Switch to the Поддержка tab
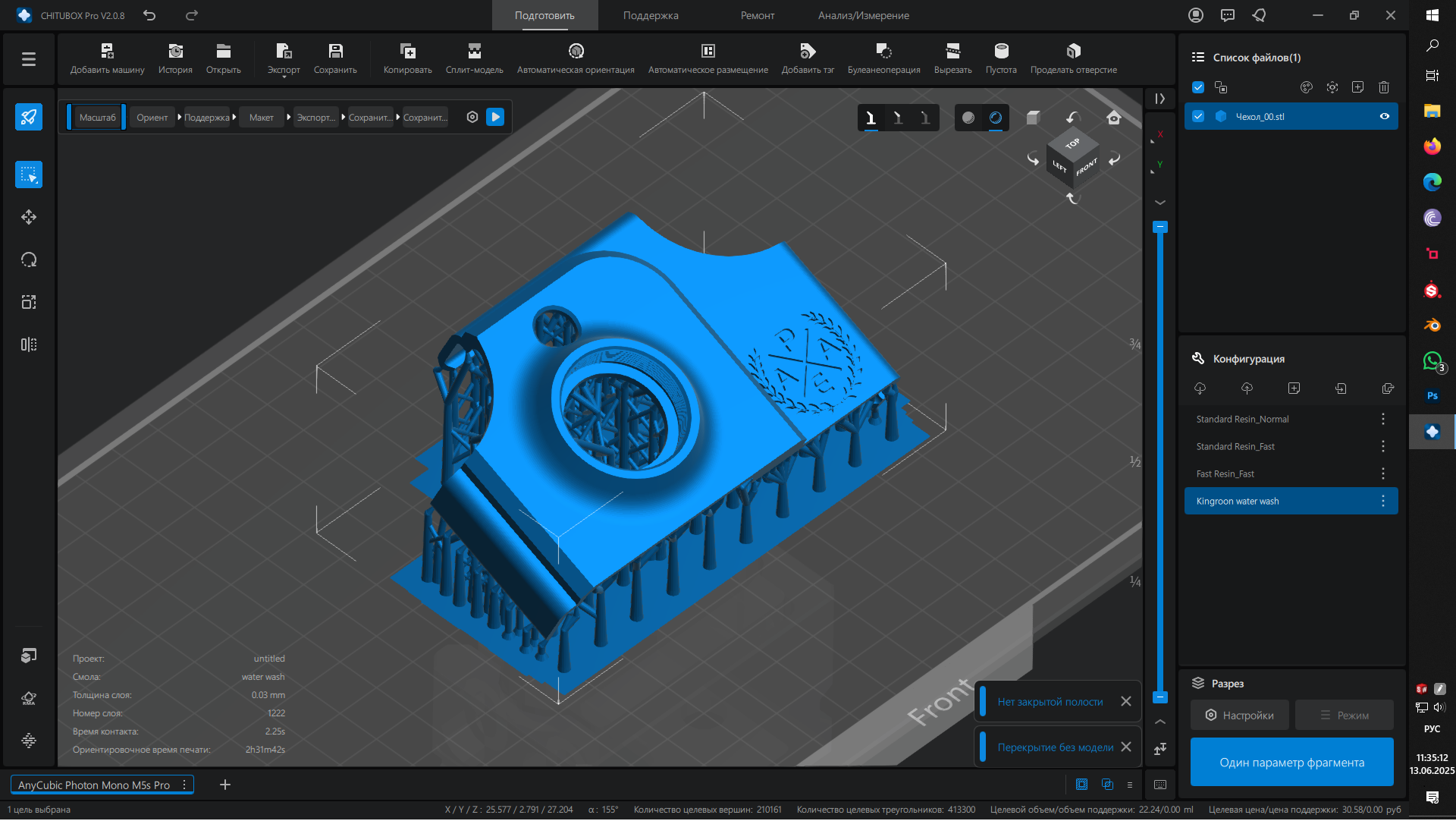1456x821 pixels. point(650,16)
